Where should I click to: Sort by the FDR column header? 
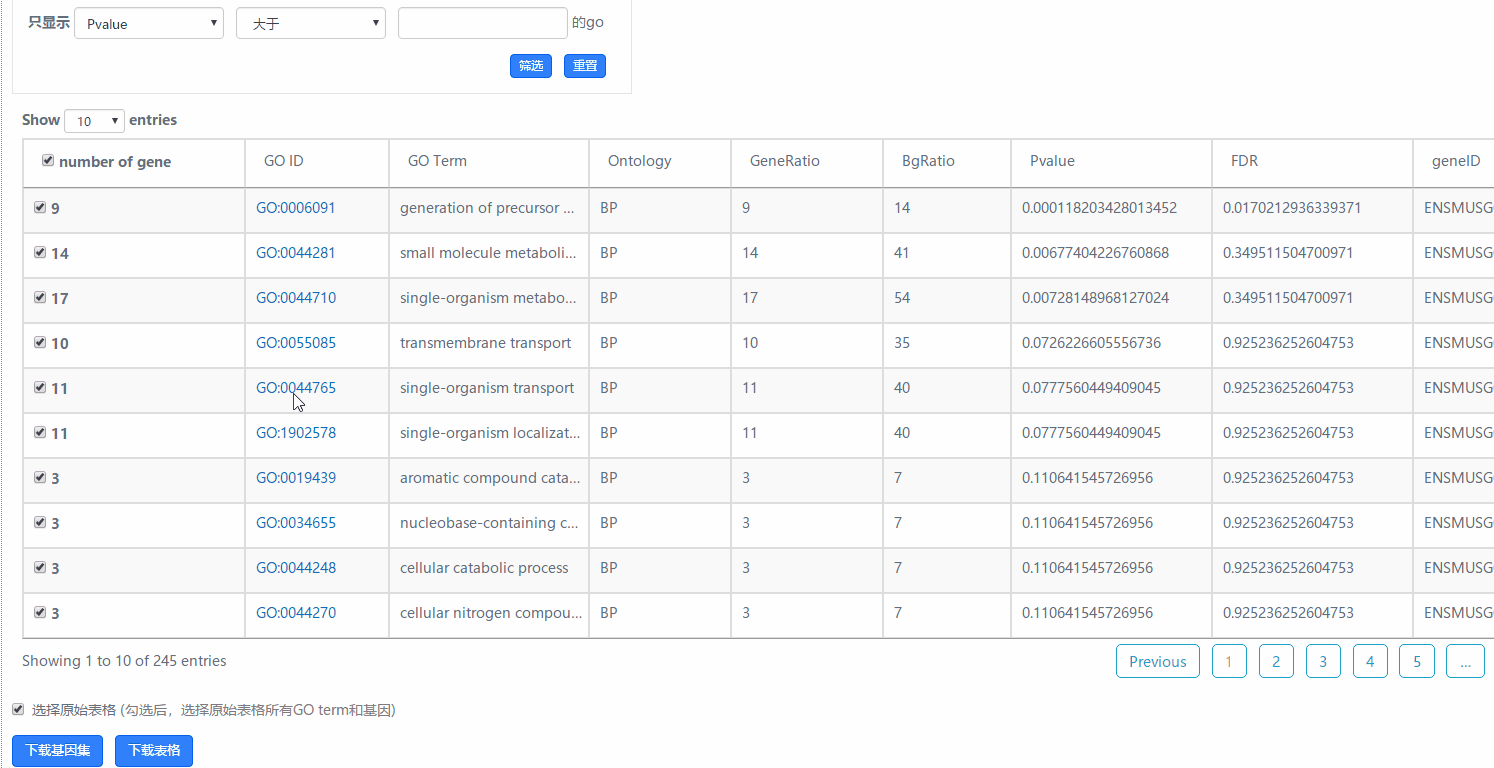pyautogui.click(x=1312, y=162)
